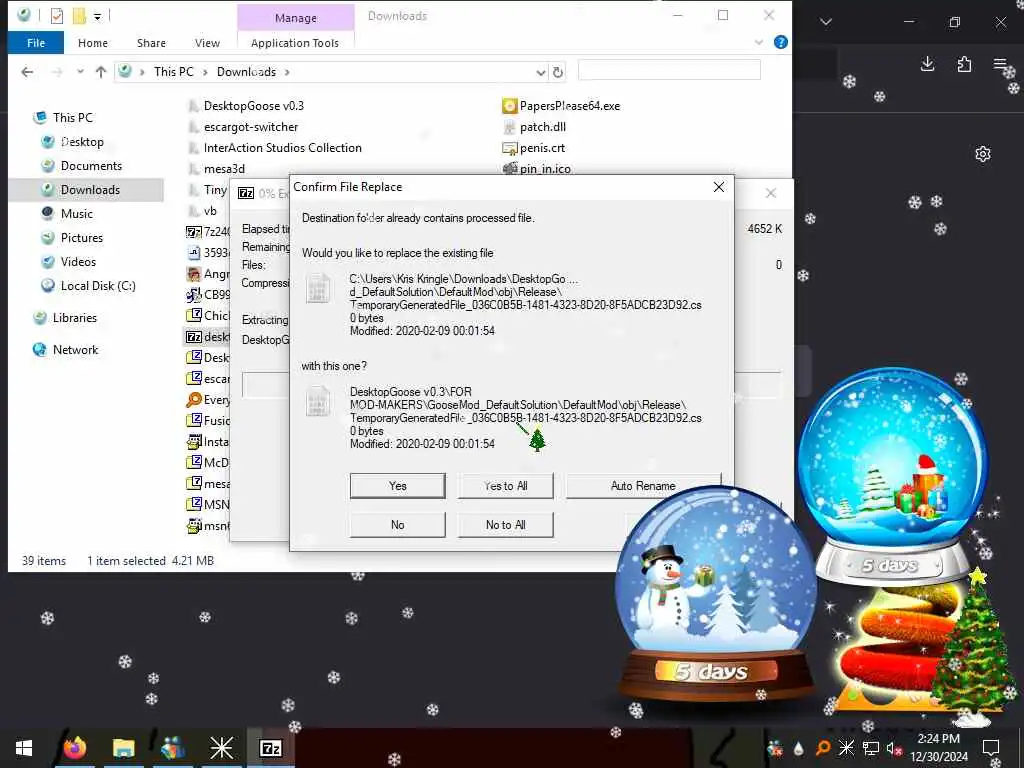Open the address bar history dropdown
Image resolution: width=1024 pixels, height=768 pixels.
[541, 72]
